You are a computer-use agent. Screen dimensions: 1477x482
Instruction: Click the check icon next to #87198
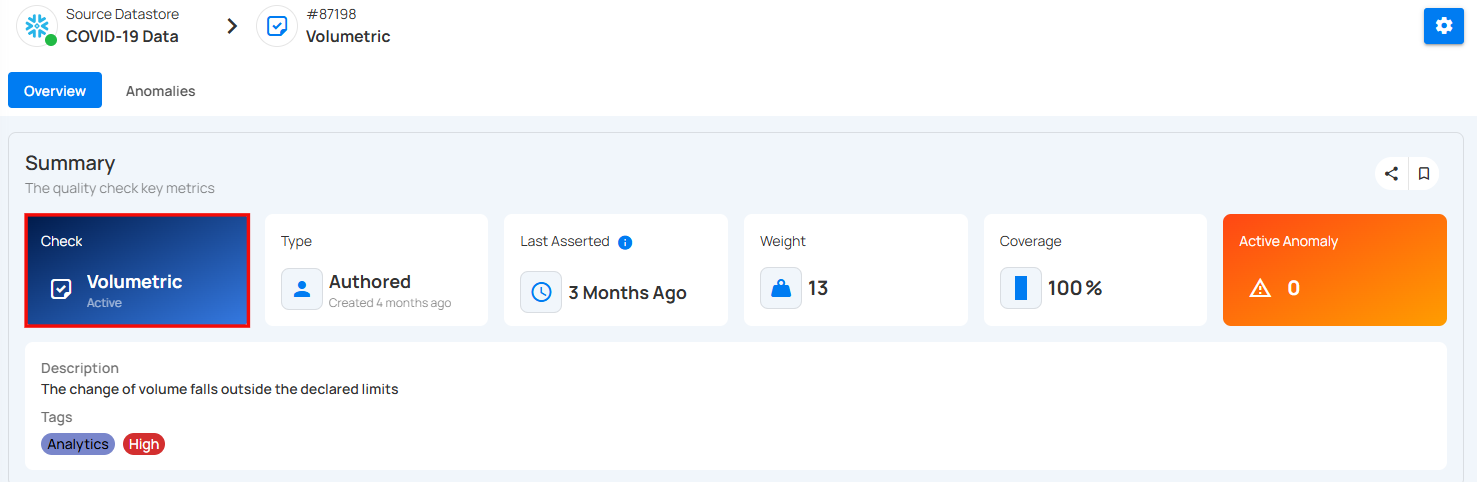point(277,26)
